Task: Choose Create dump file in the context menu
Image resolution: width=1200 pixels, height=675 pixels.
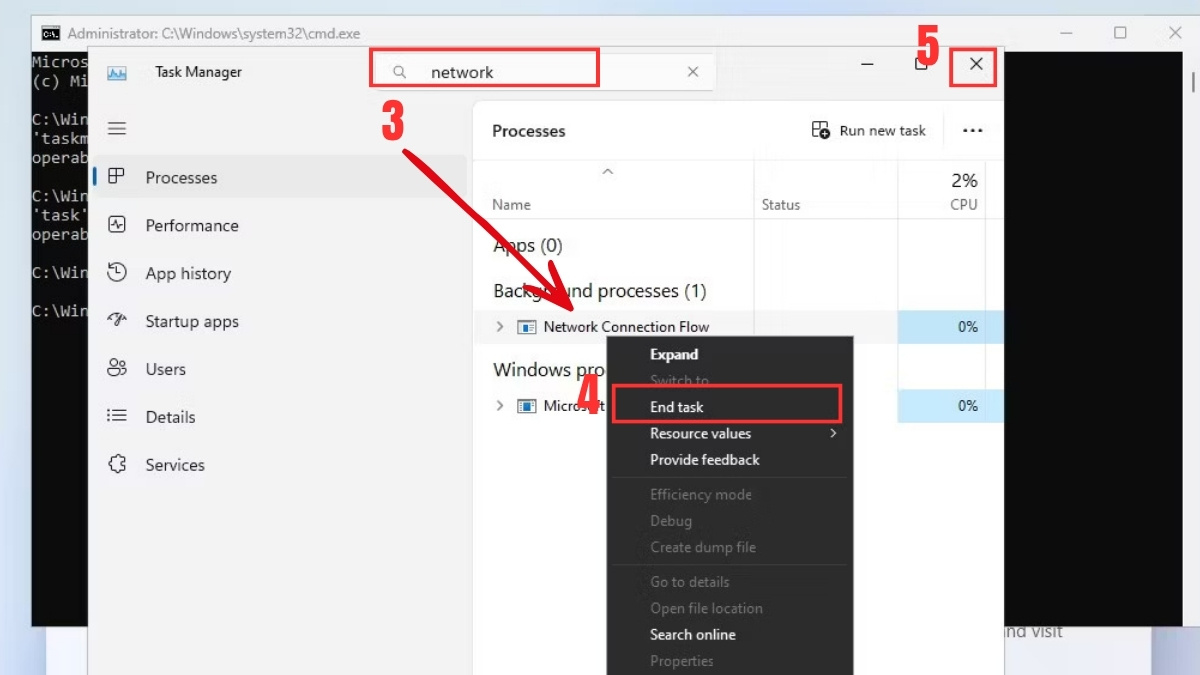Action: click(x=703, y=547)
